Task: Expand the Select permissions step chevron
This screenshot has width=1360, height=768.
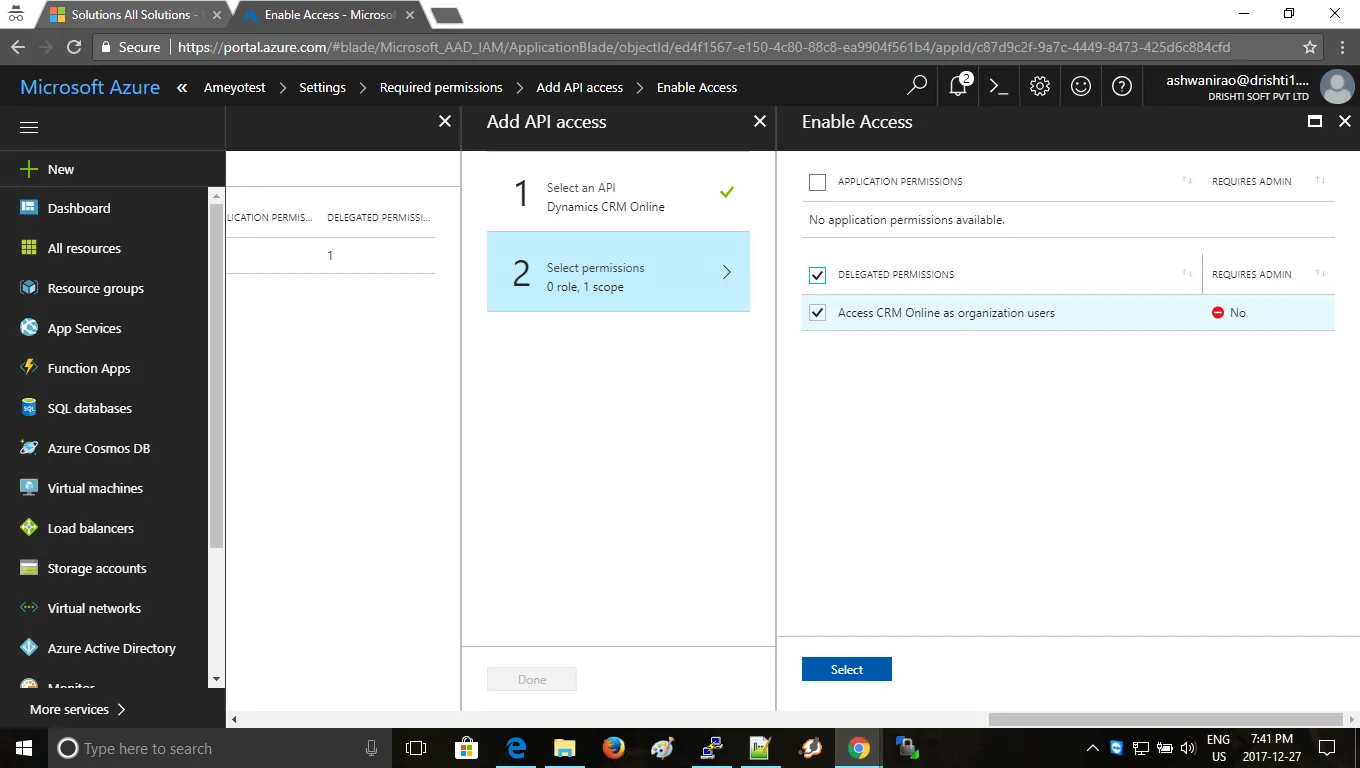Action: (727, 272)
